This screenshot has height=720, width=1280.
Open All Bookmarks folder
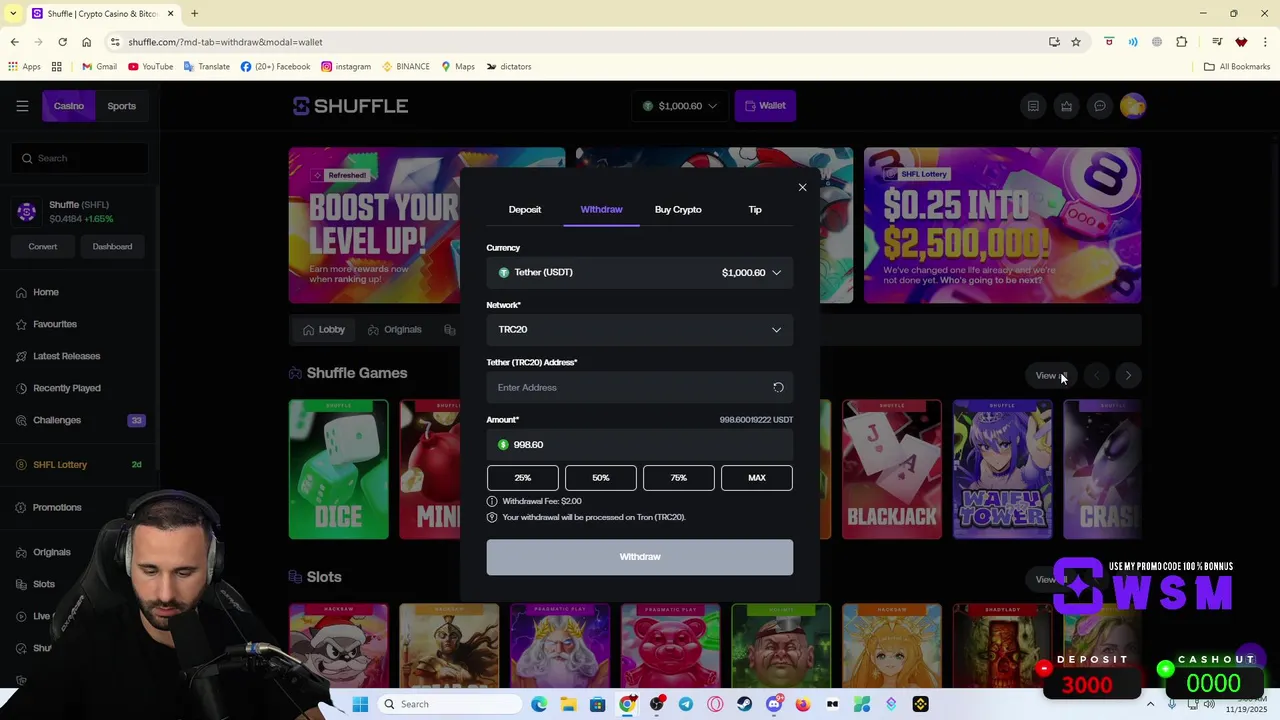[1237, 67]
